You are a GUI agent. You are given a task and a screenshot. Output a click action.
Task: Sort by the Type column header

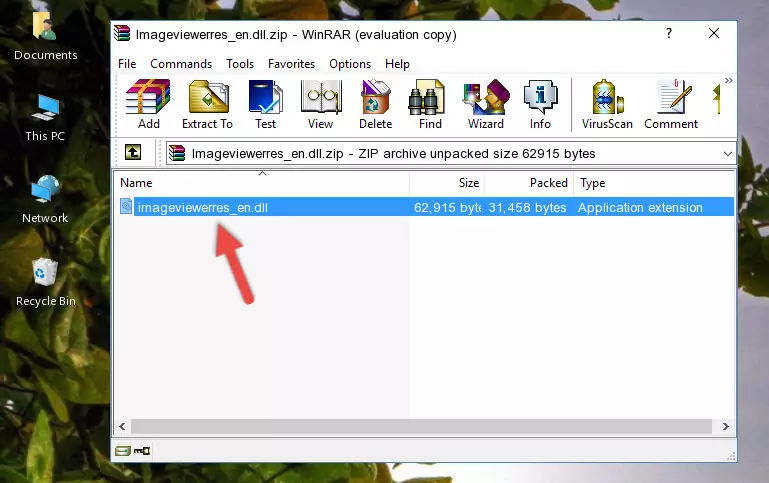pyautogui.click(x=654, y=182)
